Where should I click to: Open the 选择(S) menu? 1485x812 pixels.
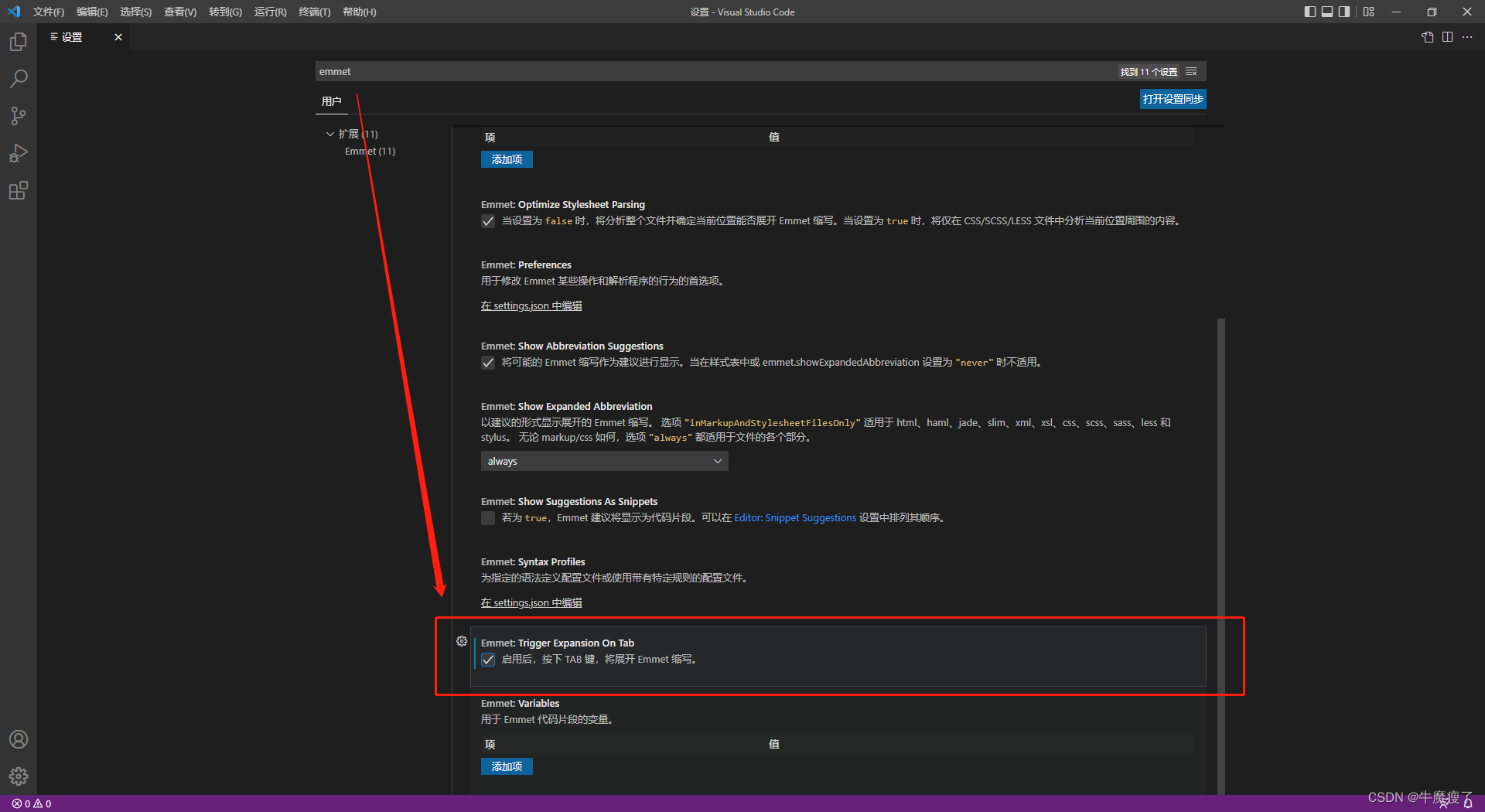point(135,12)
